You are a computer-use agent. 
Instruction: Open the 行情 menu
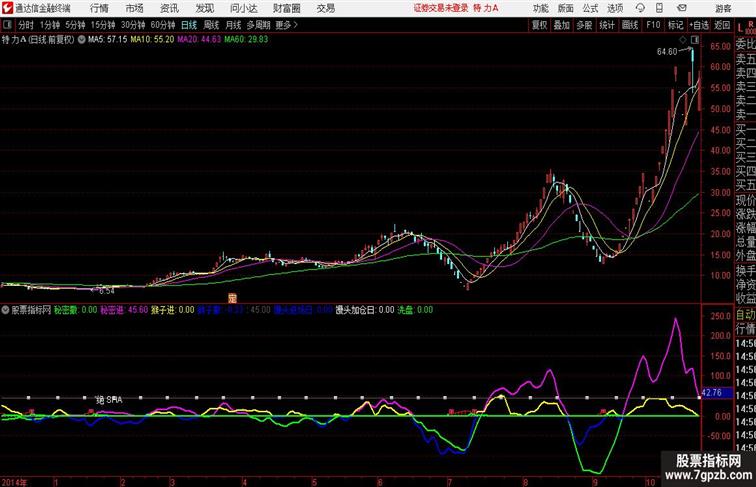(x=99, y=8)
